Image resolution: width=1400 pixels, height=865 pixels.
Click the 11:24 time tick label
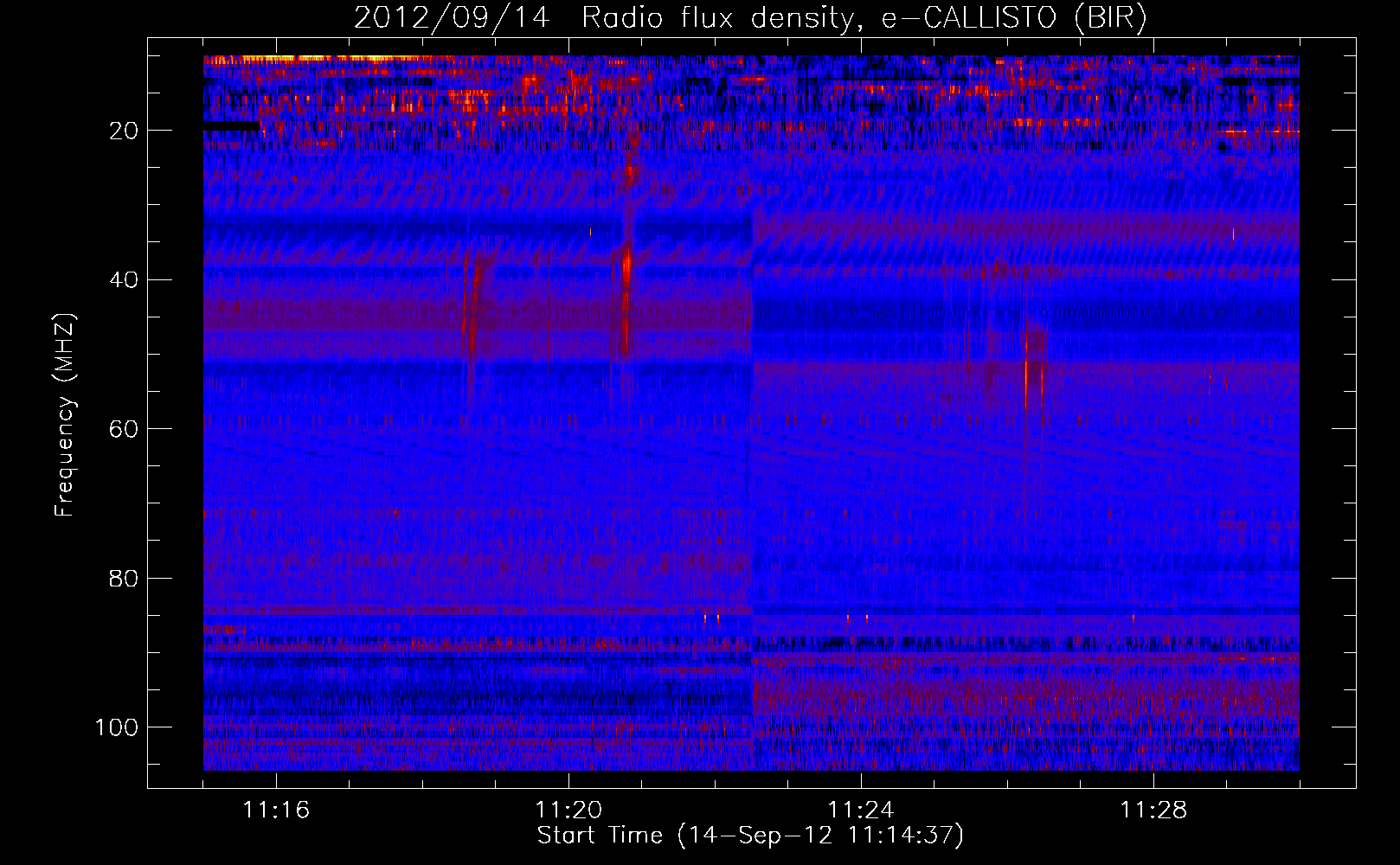pos(861,811)
